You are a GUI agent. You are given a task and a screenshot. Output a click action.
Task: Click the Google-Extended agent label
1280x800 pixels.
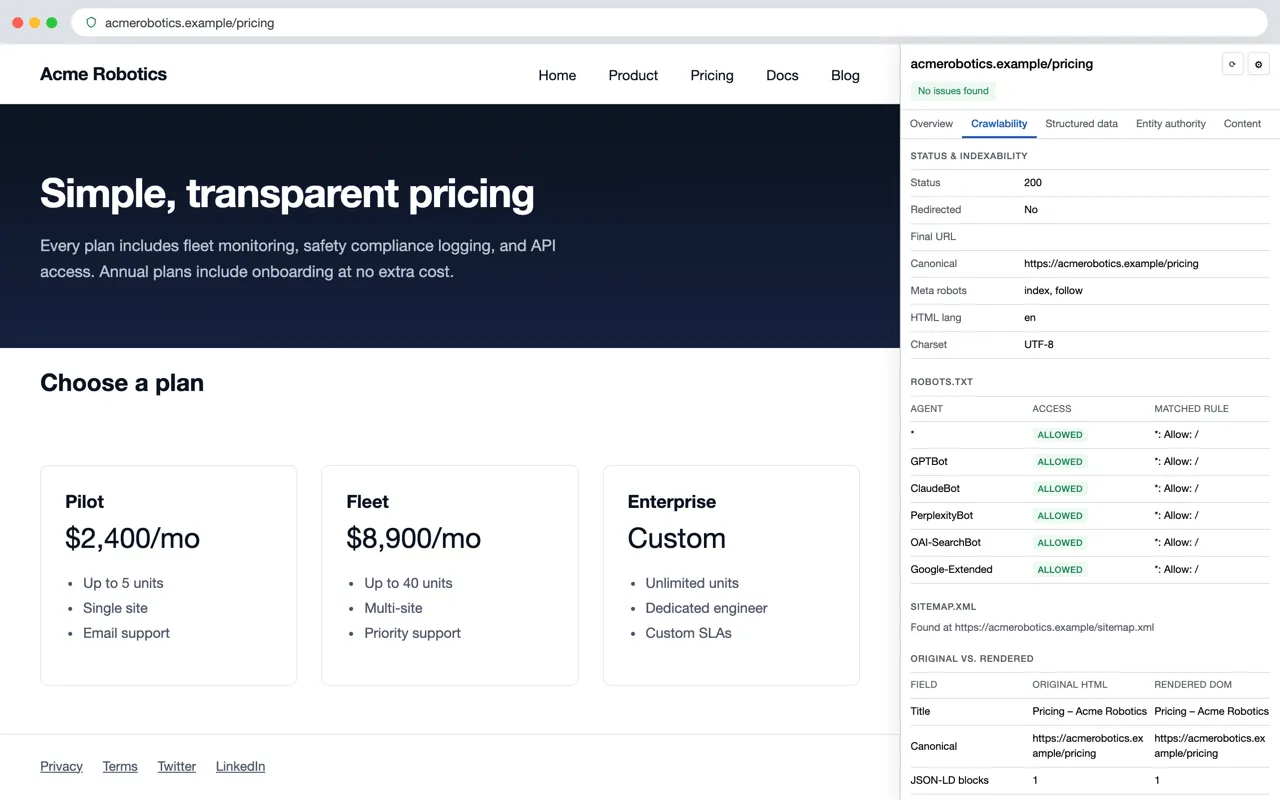click(951, 570)
